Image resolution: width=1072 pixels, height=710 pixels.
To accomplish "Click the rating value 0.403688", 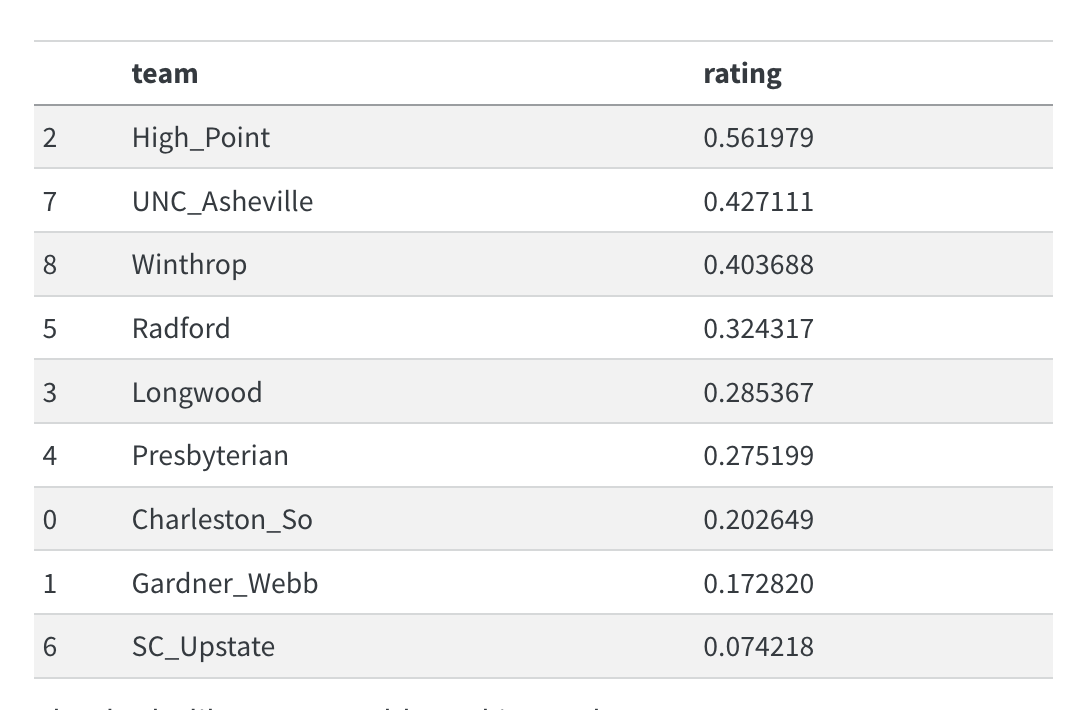I will 758,265.
